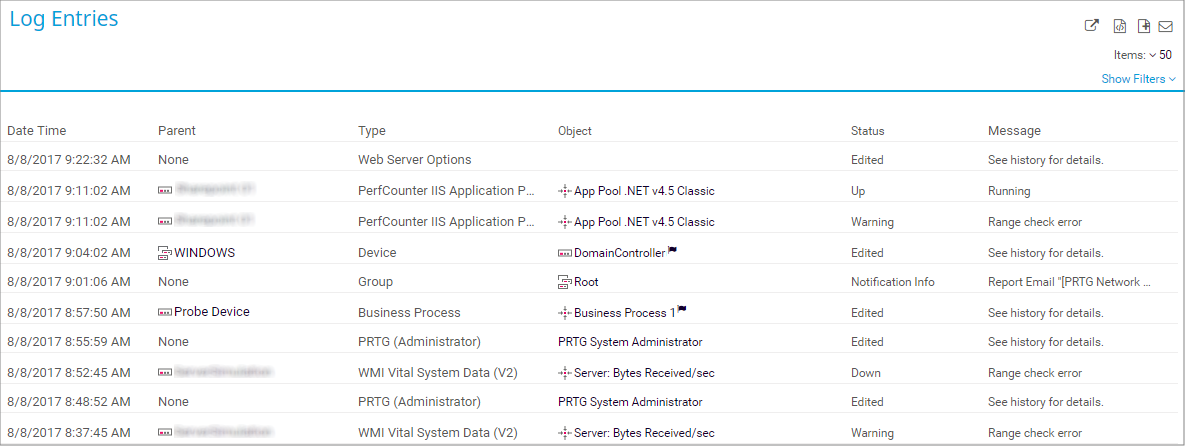Open the DomainController device link
This screenshot has height=446, width=1185.
[x=619, y=253]
